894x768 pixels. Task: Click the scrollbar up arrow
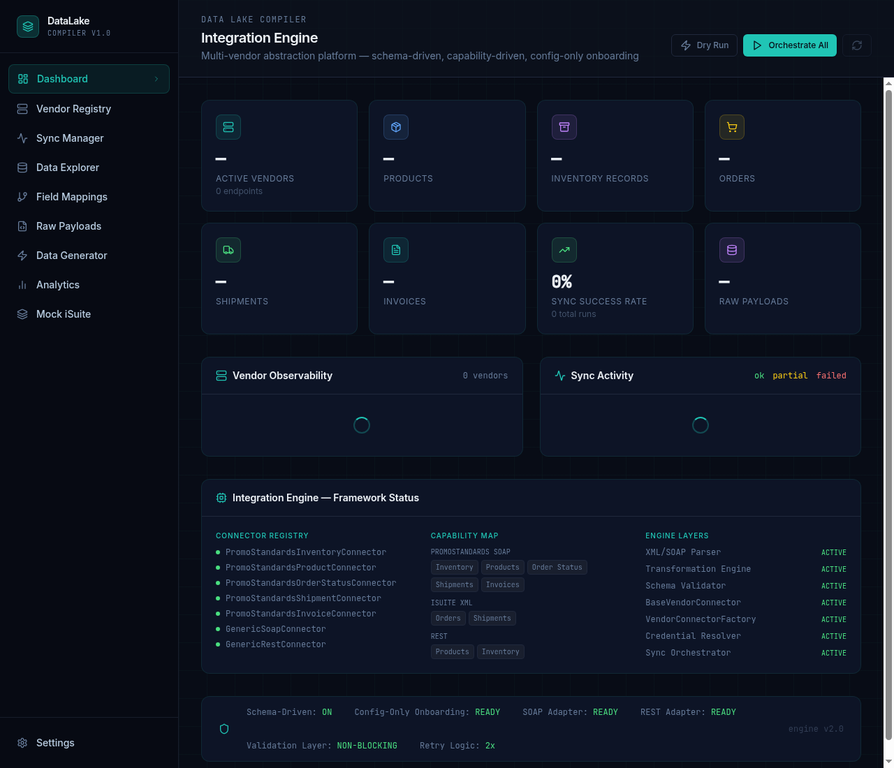(x=888, y=83)
